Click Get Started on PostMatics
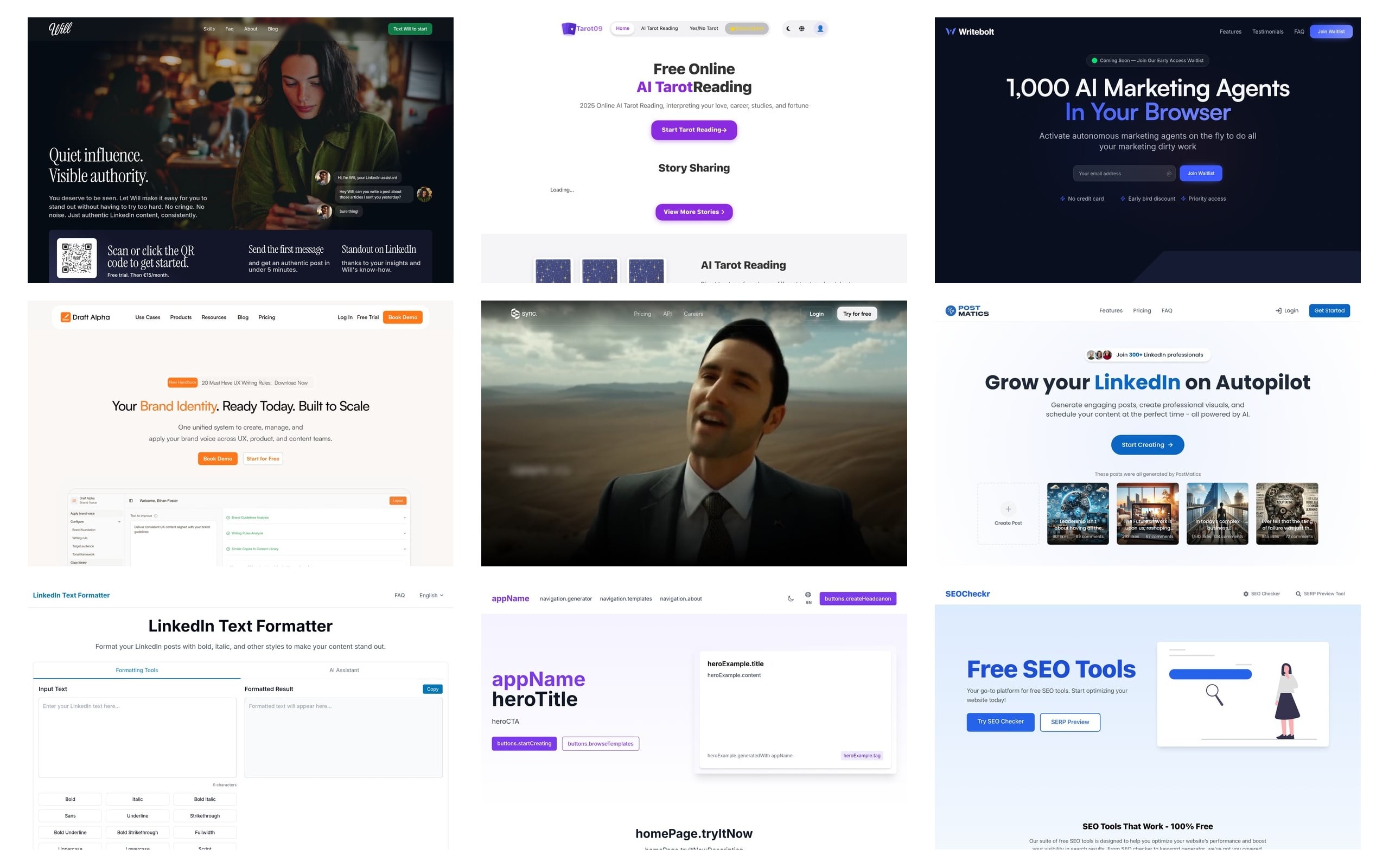The image size is (1389, 868). tap(1329, 310)
